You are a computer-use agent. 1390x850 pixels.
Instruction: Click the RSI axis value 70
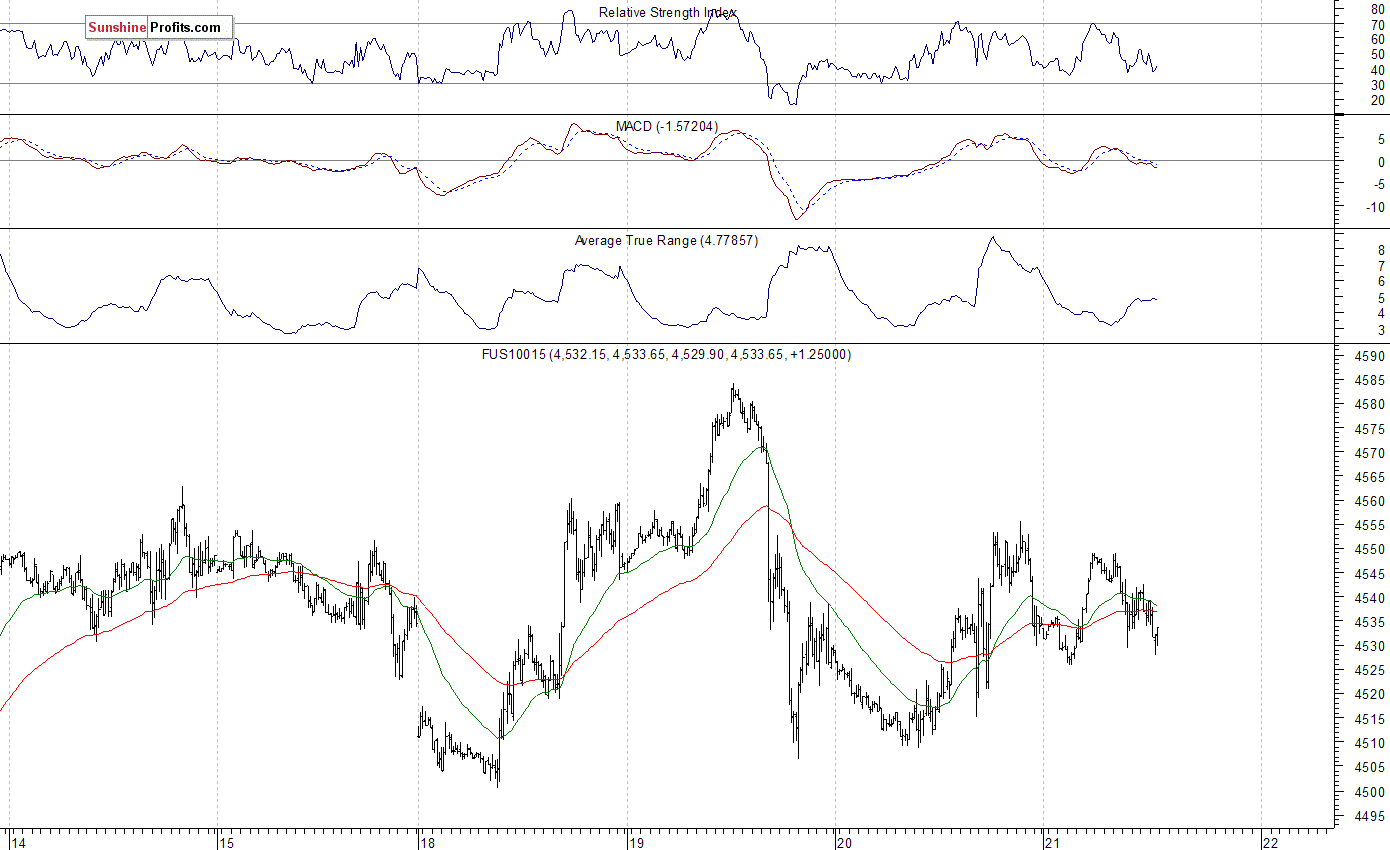point(1379,24)
